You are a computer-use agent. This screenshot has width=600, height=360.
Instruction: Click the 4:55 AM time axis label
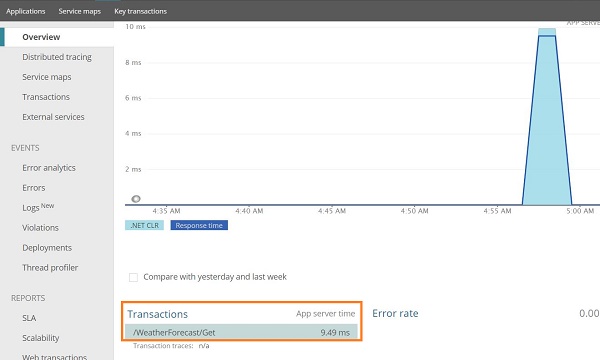coord(497,211)
